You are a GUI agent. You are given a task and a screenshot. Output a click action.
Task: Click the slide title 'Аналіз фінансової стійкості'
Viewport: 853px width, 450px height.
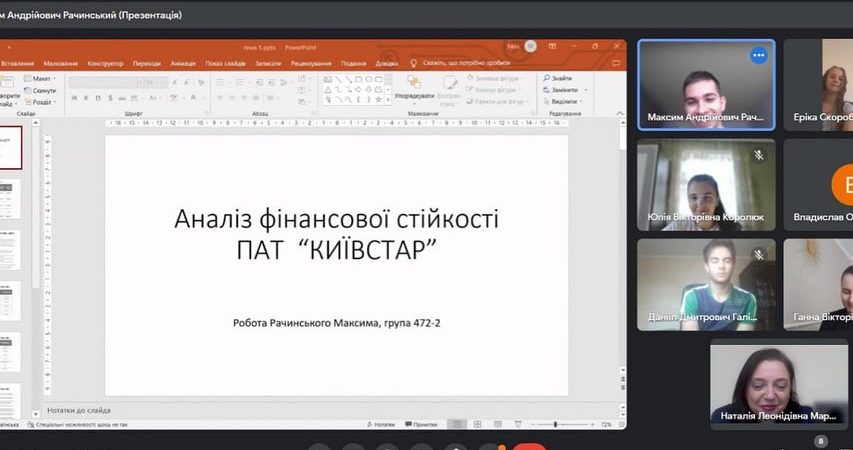[336, 218]
